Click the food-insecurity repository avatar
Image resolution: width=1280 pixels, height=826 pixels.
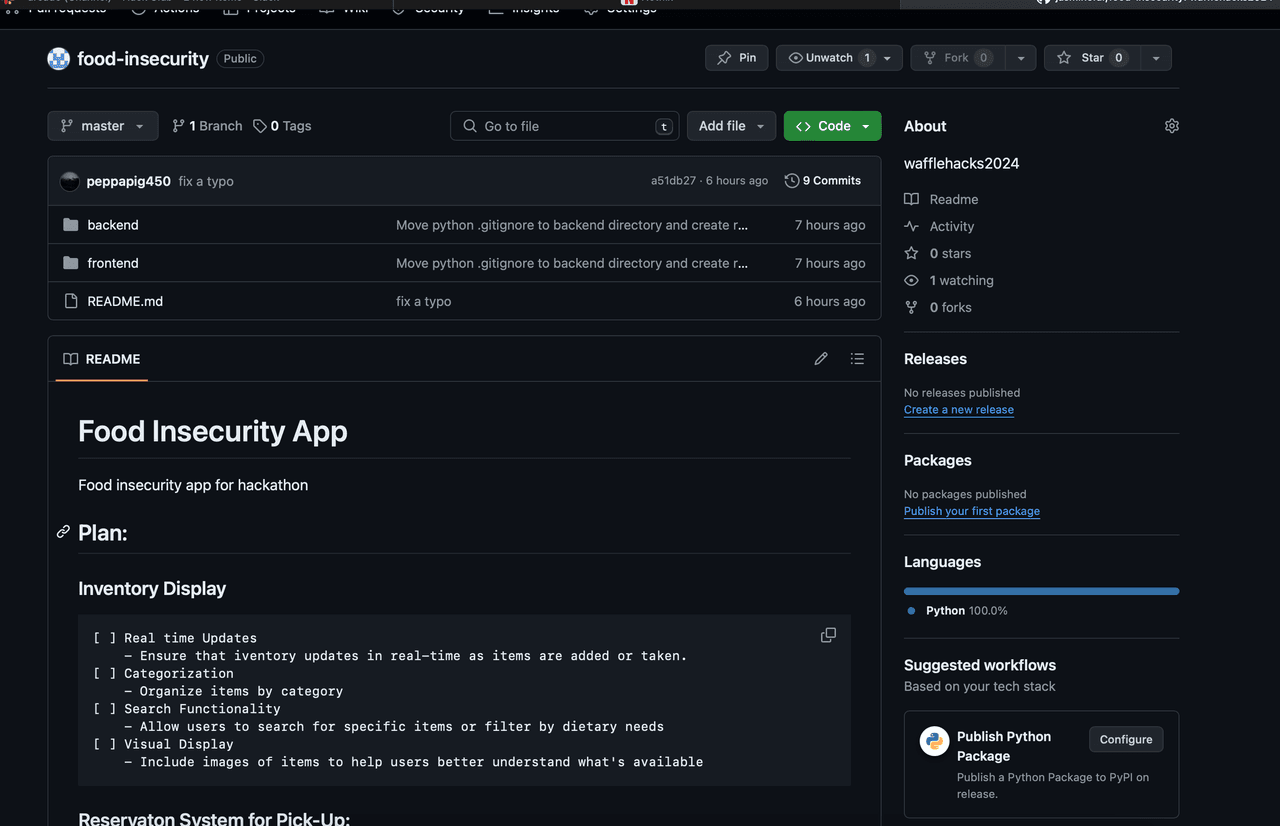(59, 58)
